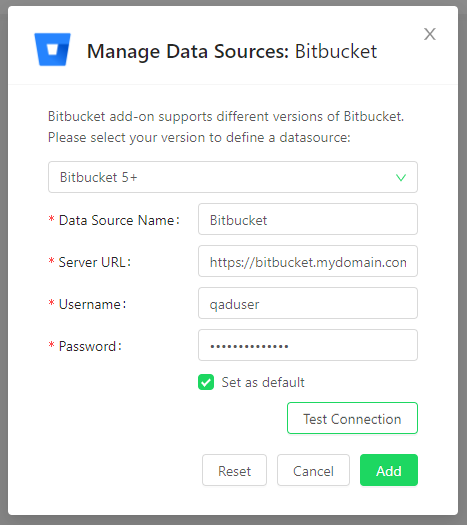Click into the Server URL field
467x525 pixels.
[x=308, y=261]
